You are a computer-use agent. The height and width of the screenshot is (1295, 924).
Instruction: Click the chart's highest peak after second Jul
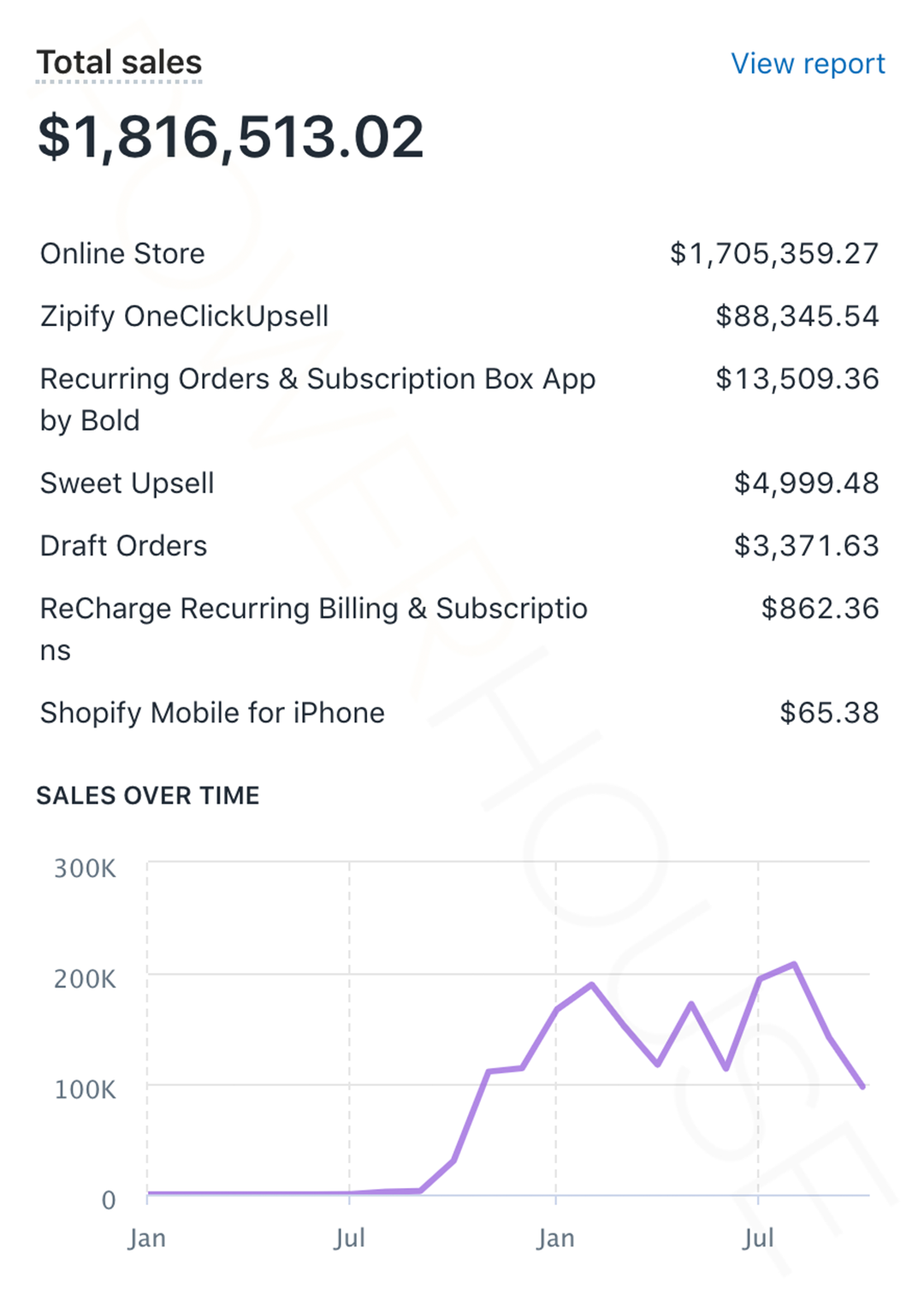795,965
